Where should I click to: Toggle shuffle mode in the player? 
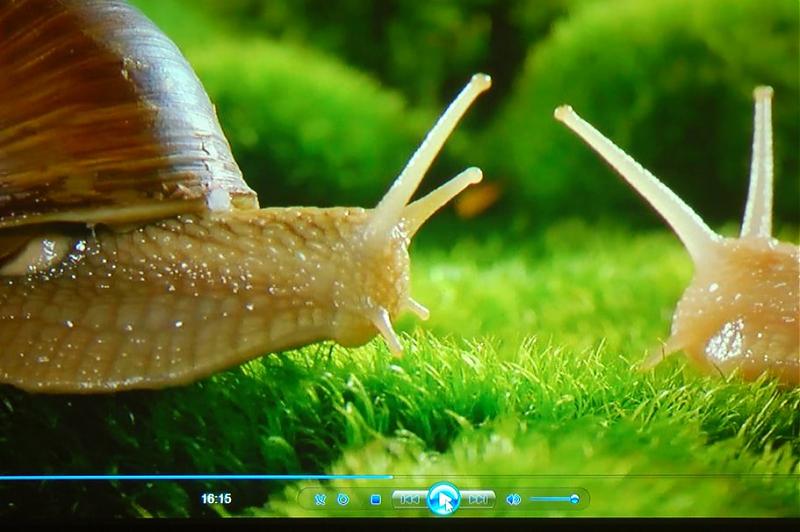point(320,499)
